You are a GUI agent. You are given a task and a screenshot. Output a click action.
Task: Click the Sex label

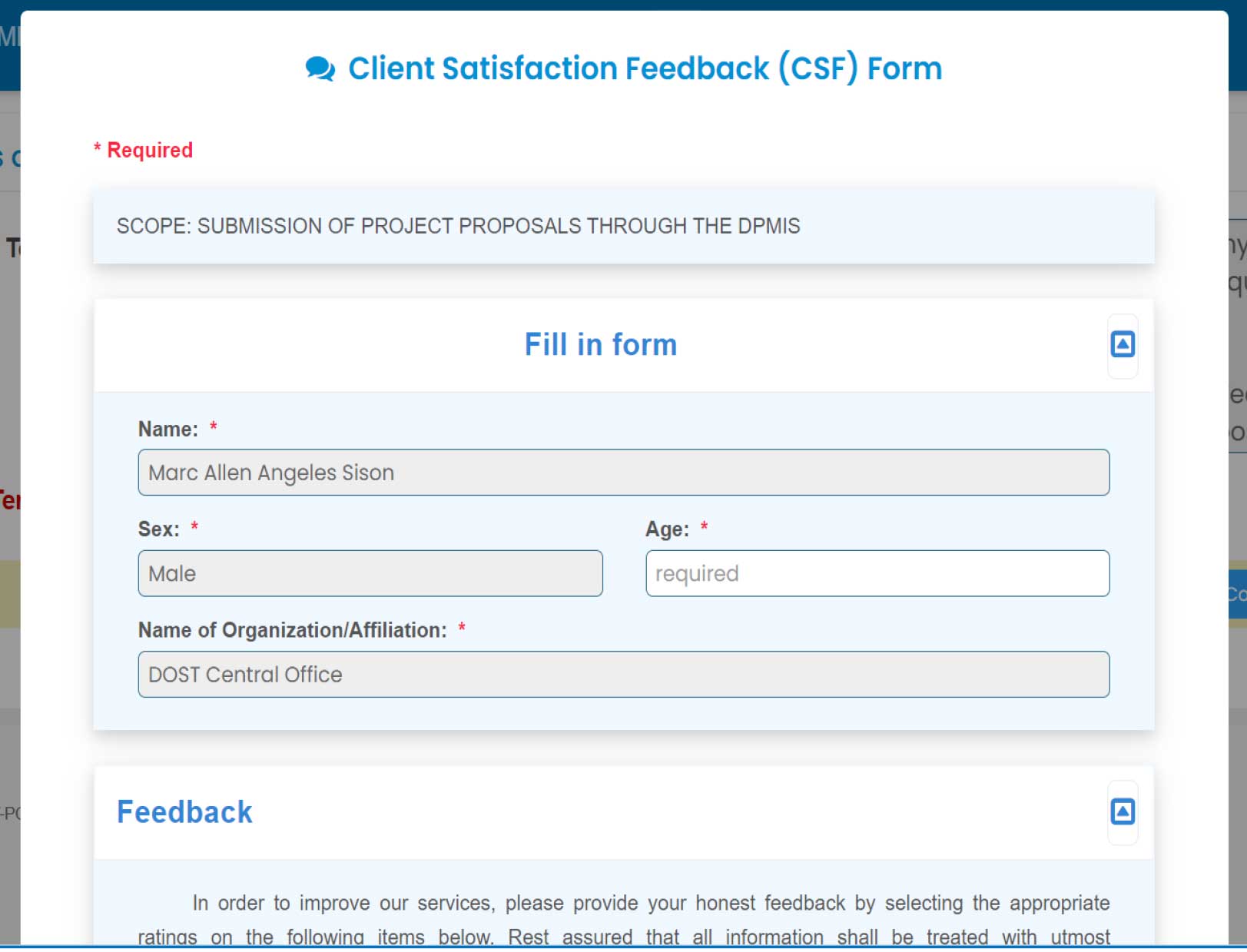pos(158,529)
